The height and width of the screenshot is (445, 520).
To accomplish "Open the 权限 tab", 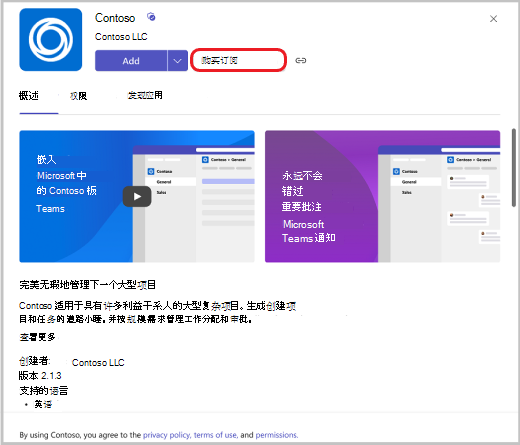I will coord(78,96).
